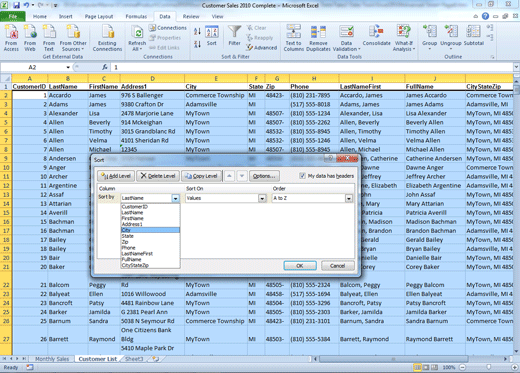This screenshot has width=520, height=373.
Task: Open From Other Sources menu
Action: (73, 38)
